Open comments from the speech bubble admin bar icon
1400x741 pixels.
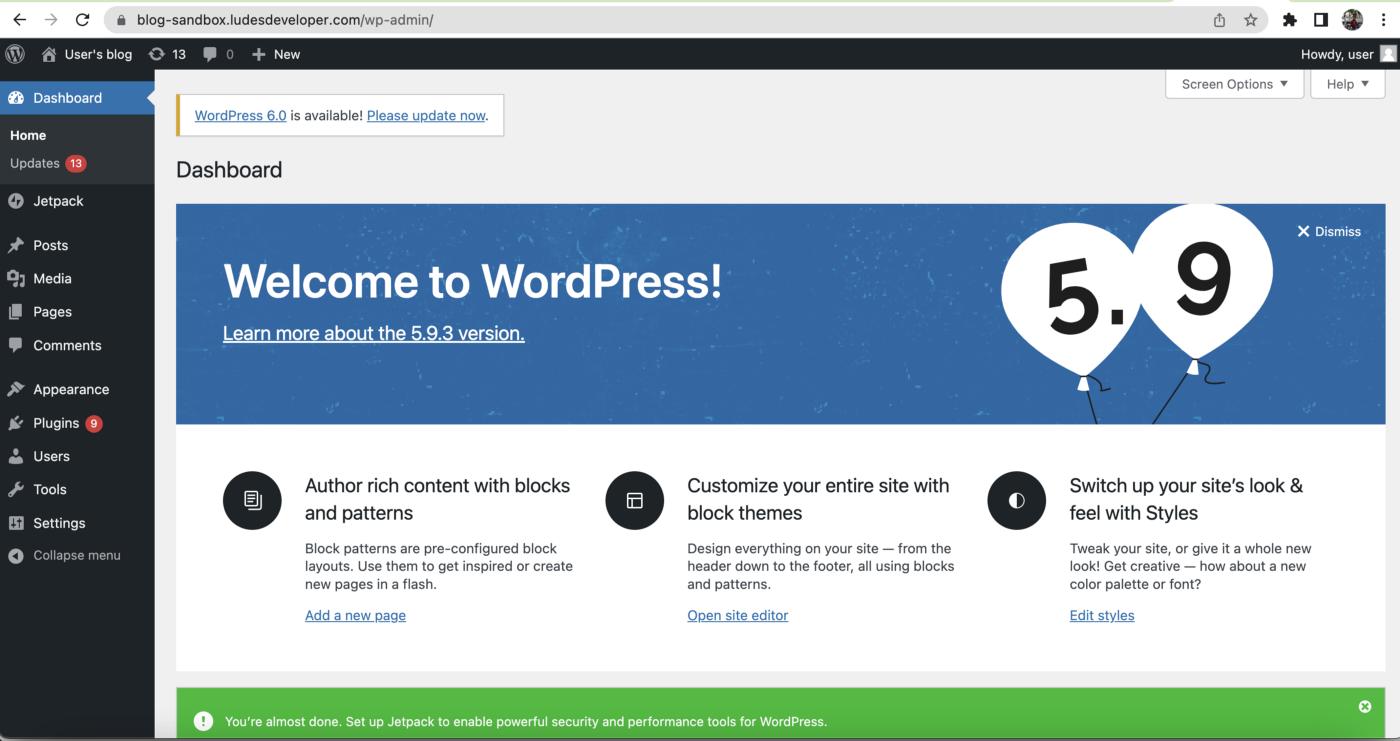[x=207, y=54]
